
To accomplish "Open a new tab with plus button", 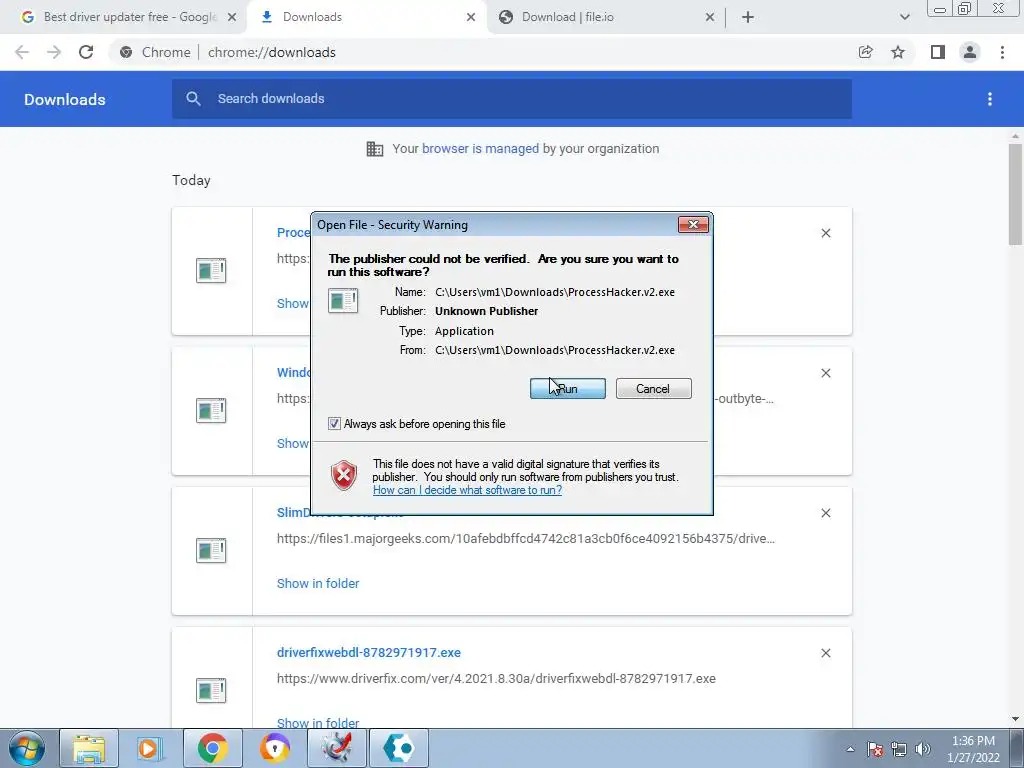I will tap(748, 18).
